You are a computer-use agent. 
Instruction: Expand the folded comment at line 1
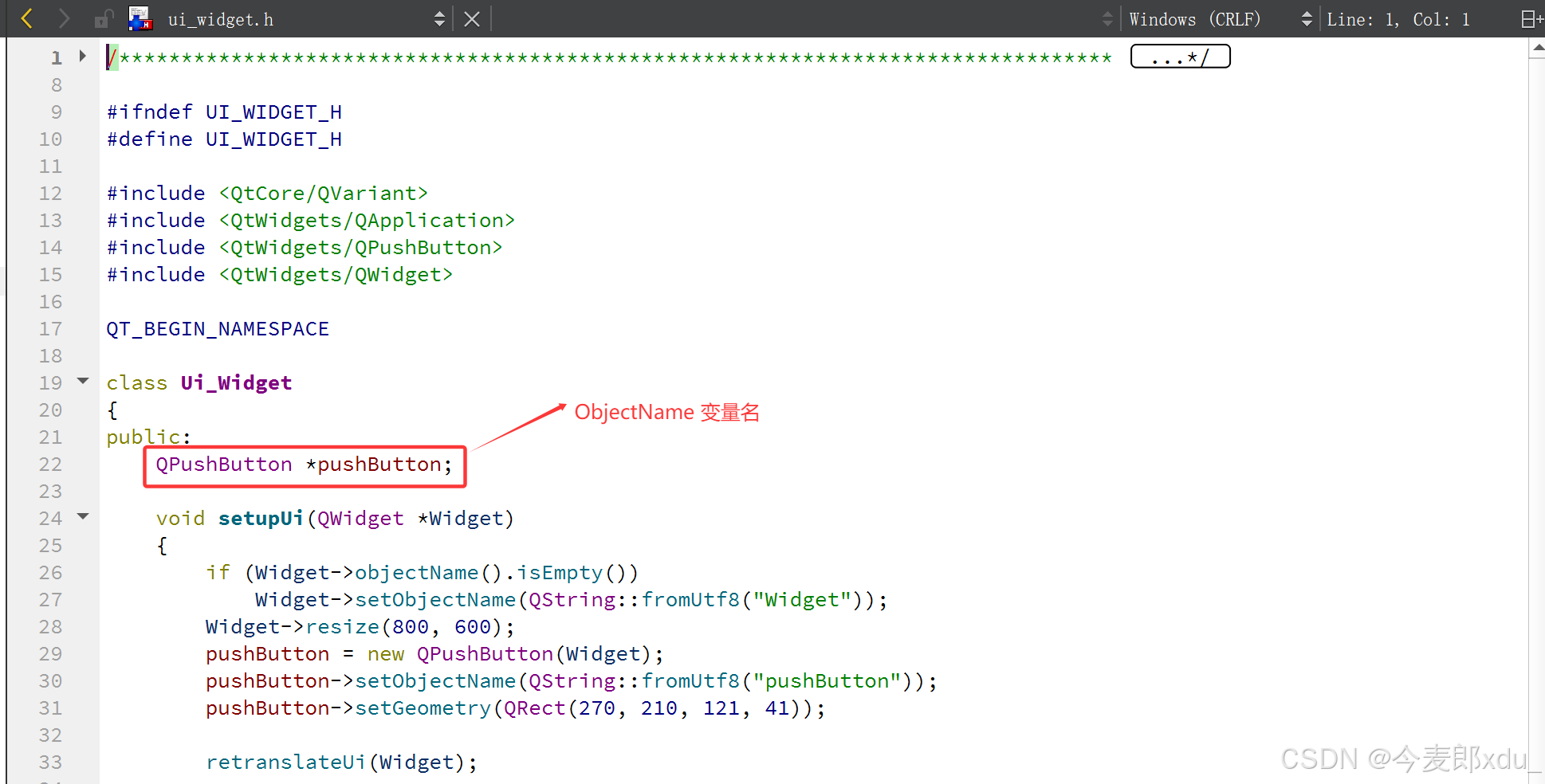[x=82, y=56]
